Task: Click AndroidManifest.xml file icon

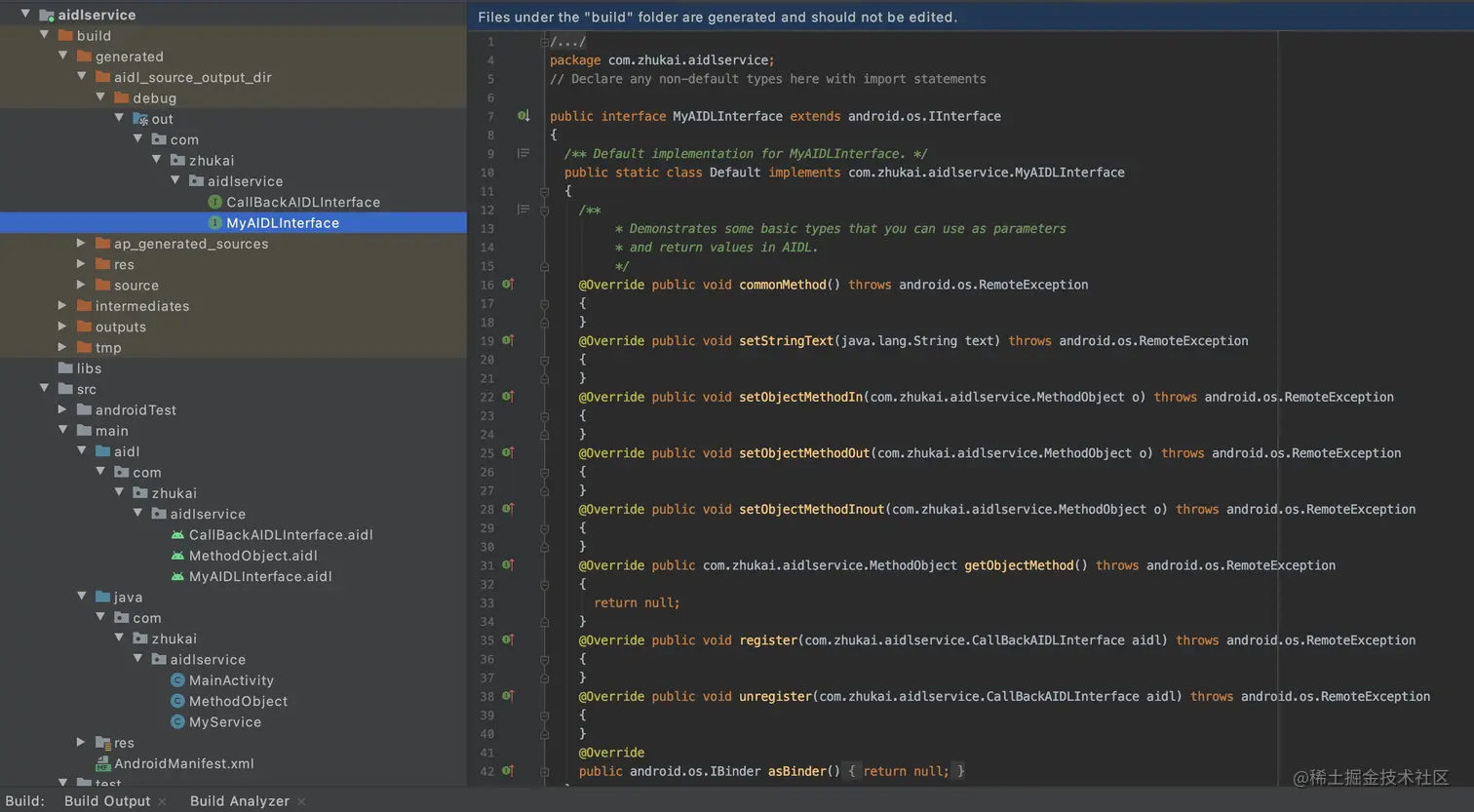Action: pos(102,763)
